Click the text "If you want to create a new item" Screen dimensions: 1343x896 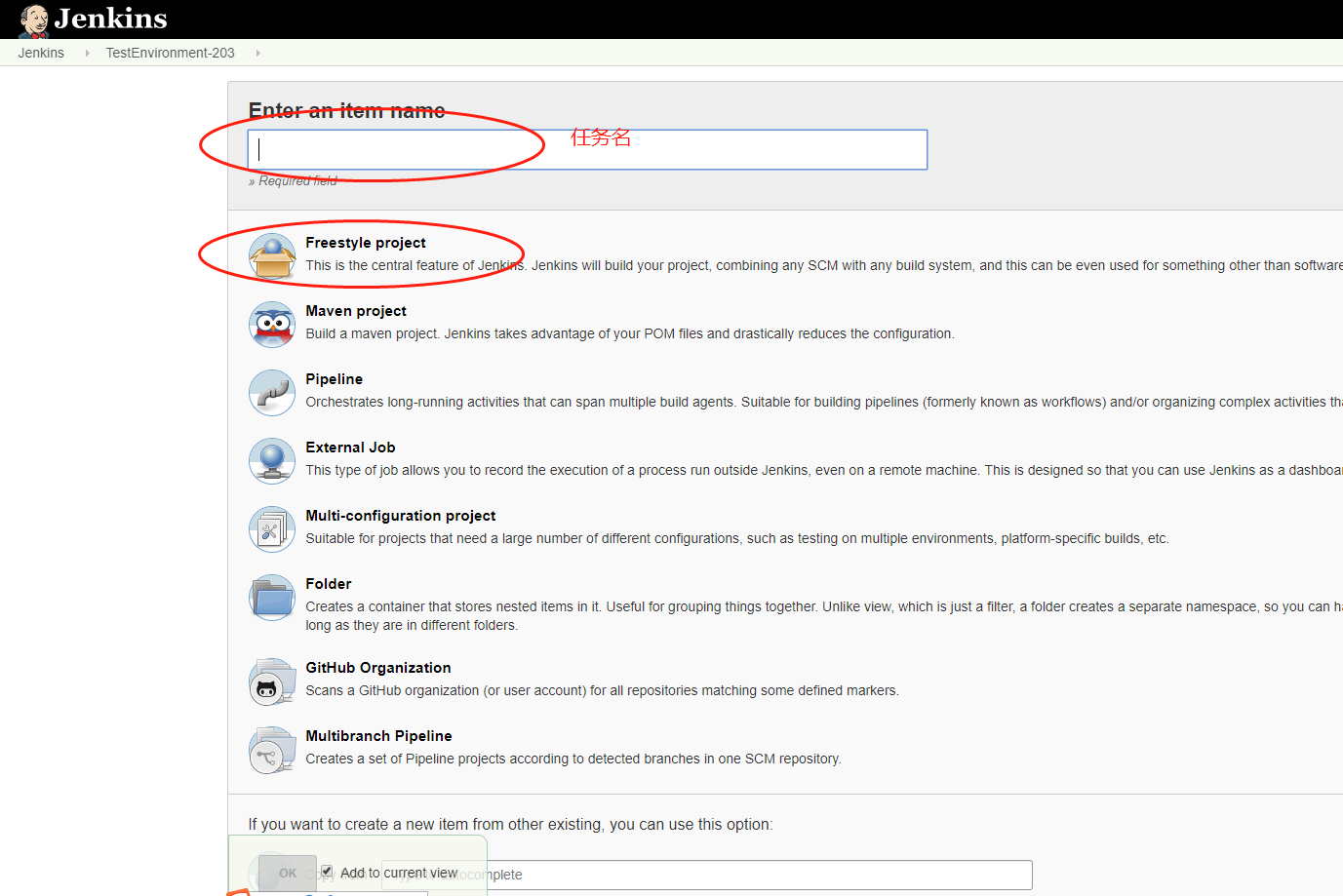510,825
